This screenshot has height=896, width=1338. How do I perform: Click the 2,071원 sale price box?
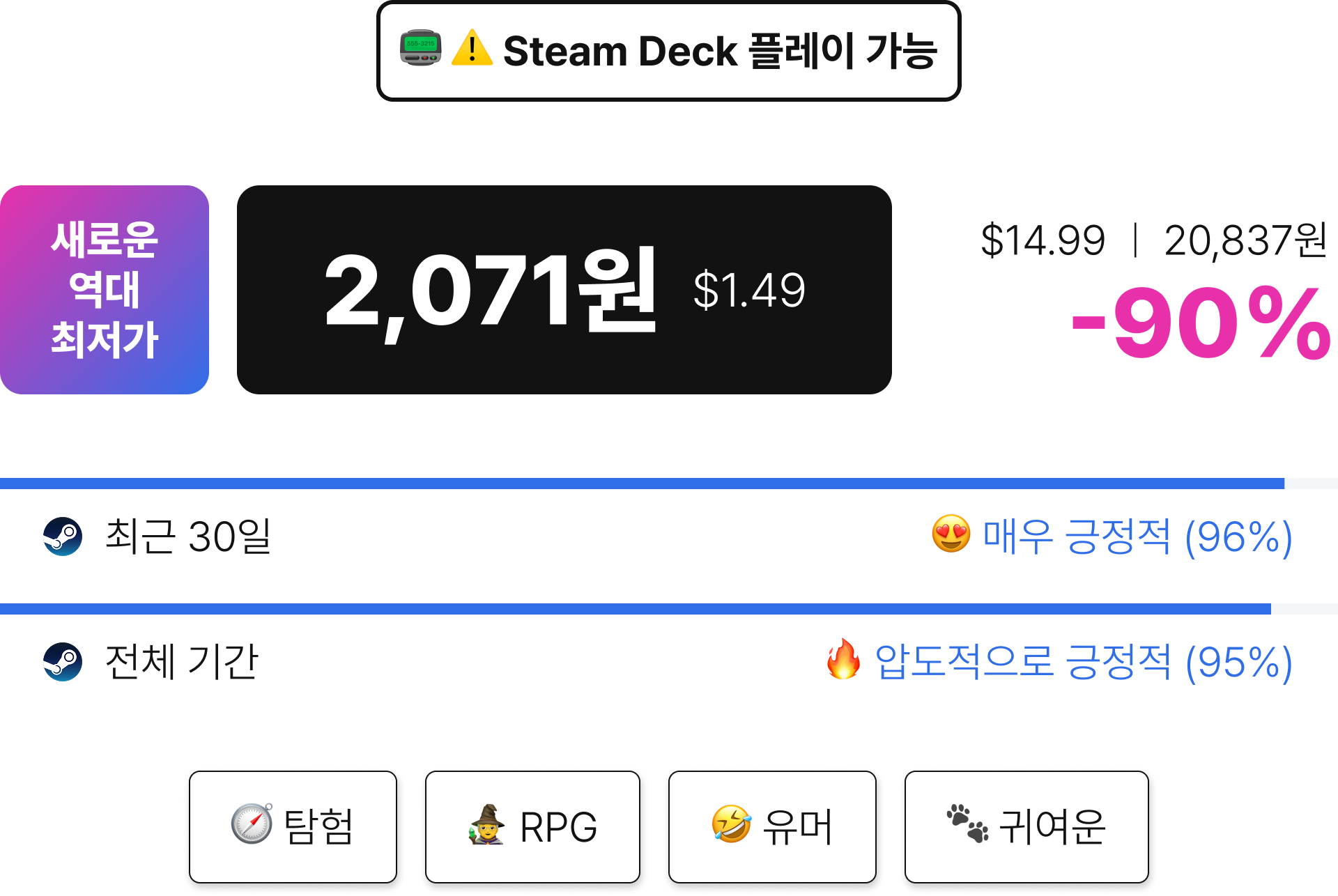(x=564, y=290)
